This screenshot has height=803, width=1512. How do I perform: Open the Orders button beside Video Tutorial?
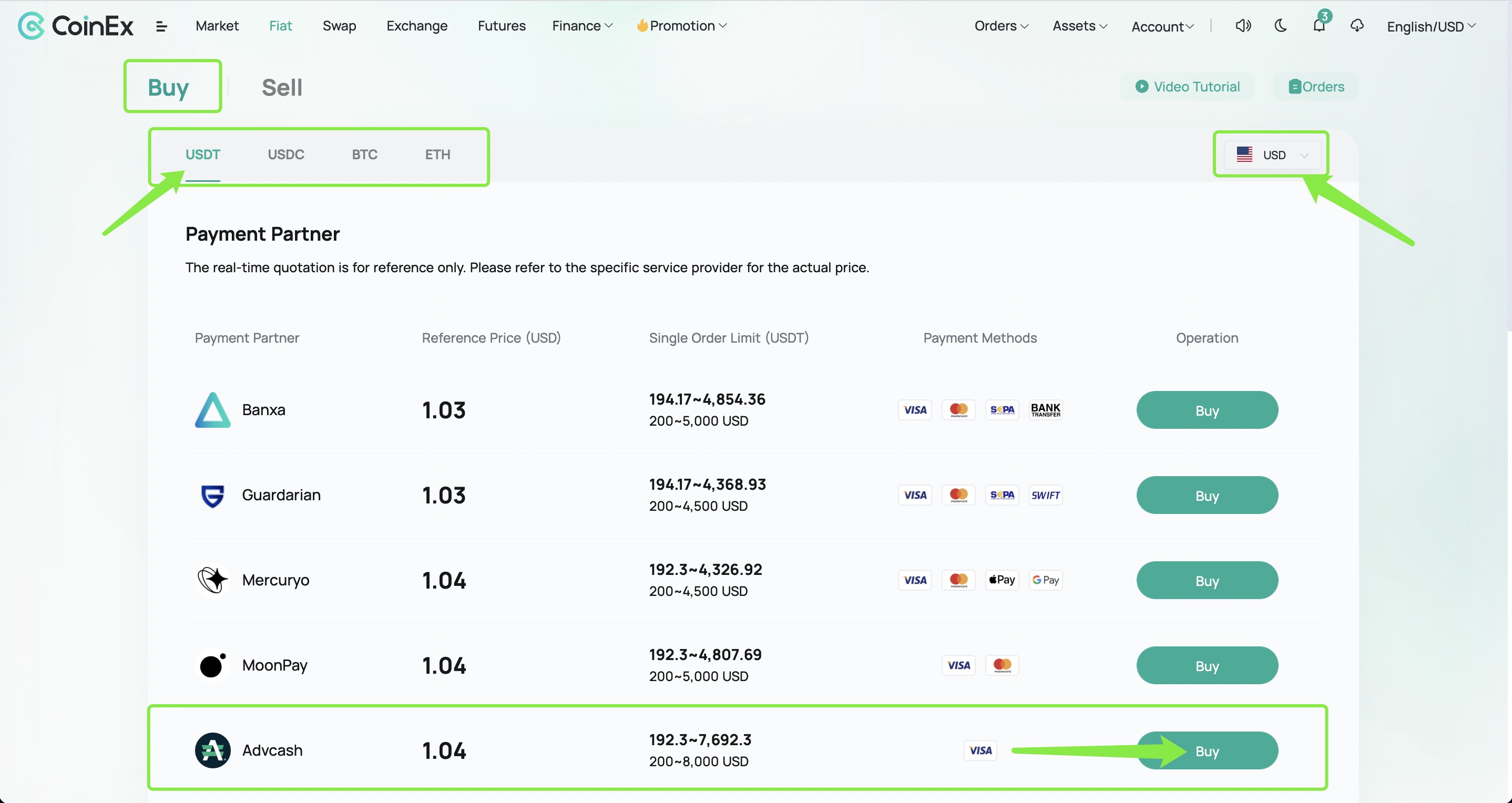[1315, 87]
